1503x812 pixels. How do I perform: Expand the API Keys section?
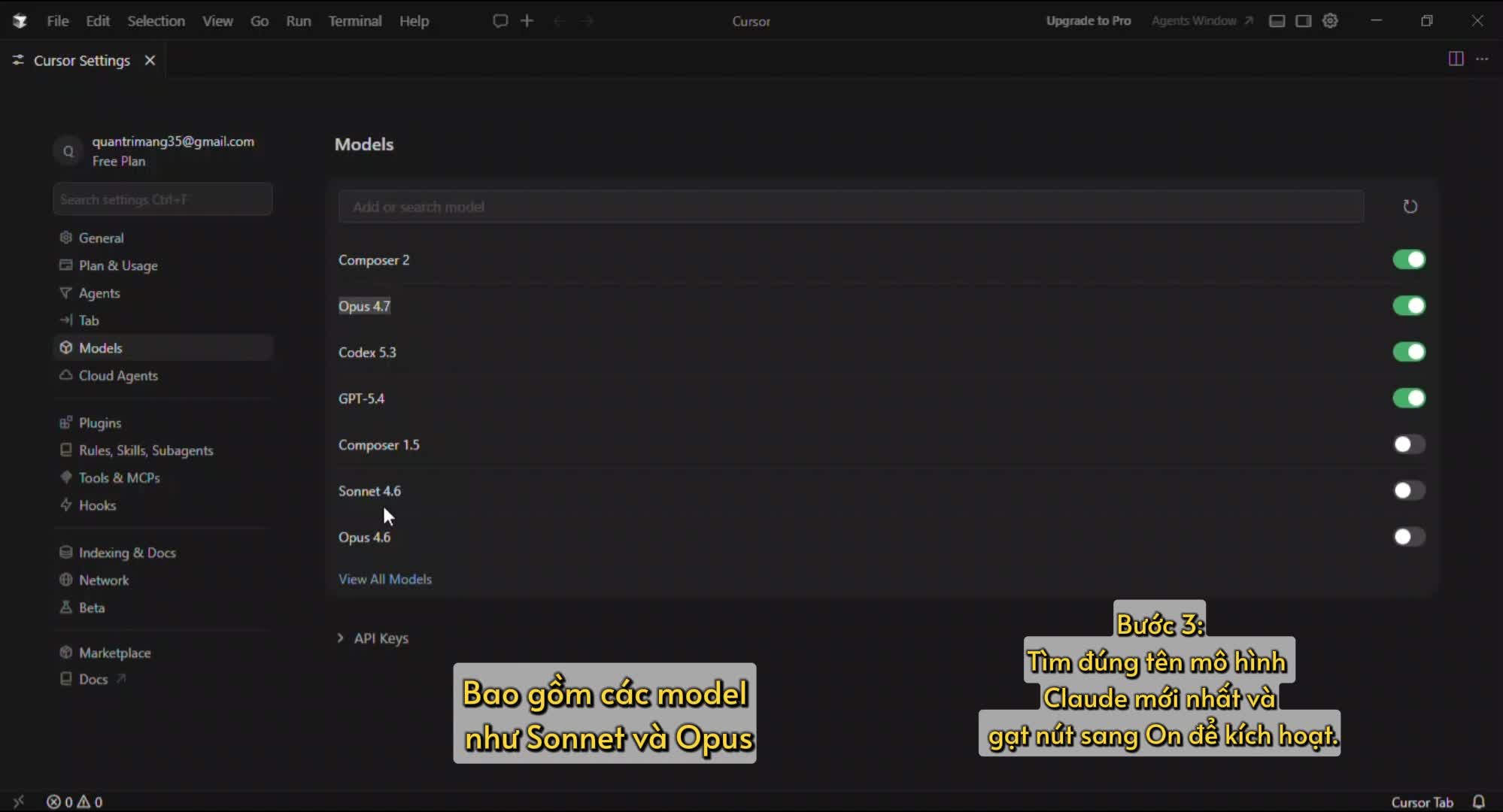point(373,638)
